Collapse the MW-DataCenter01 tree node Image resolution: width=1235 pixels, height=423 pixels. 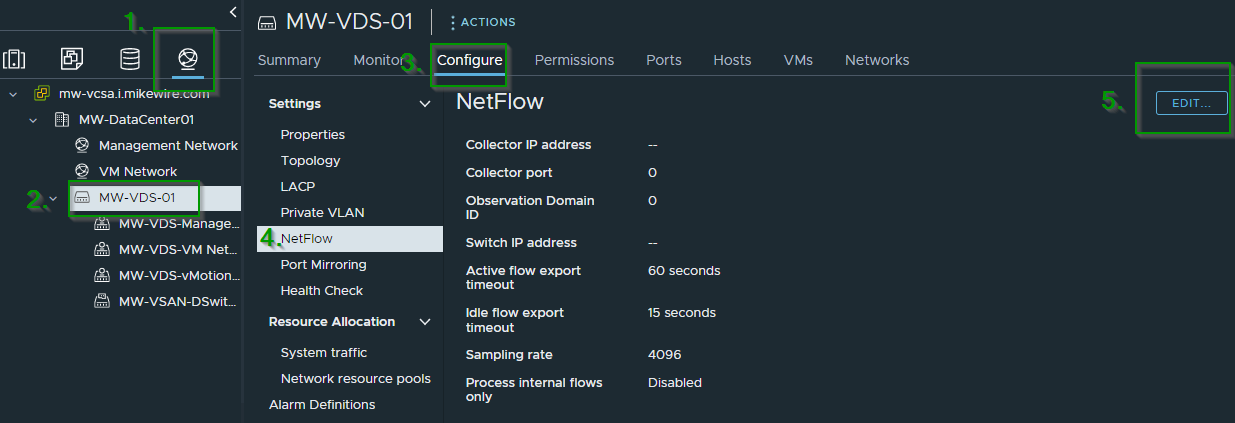click(x=33, y=120)
